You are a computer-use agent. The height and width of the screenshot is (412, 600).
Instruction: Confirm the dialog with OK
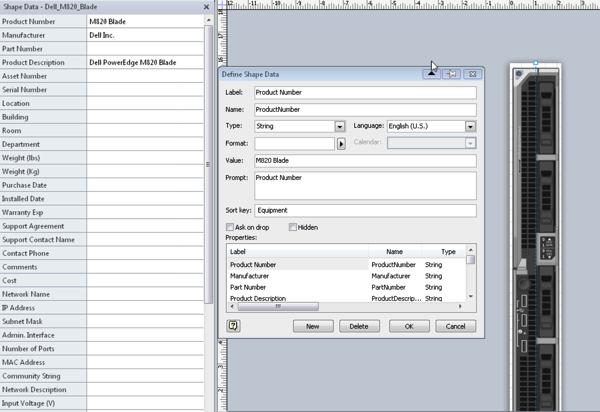click(409, 326)
